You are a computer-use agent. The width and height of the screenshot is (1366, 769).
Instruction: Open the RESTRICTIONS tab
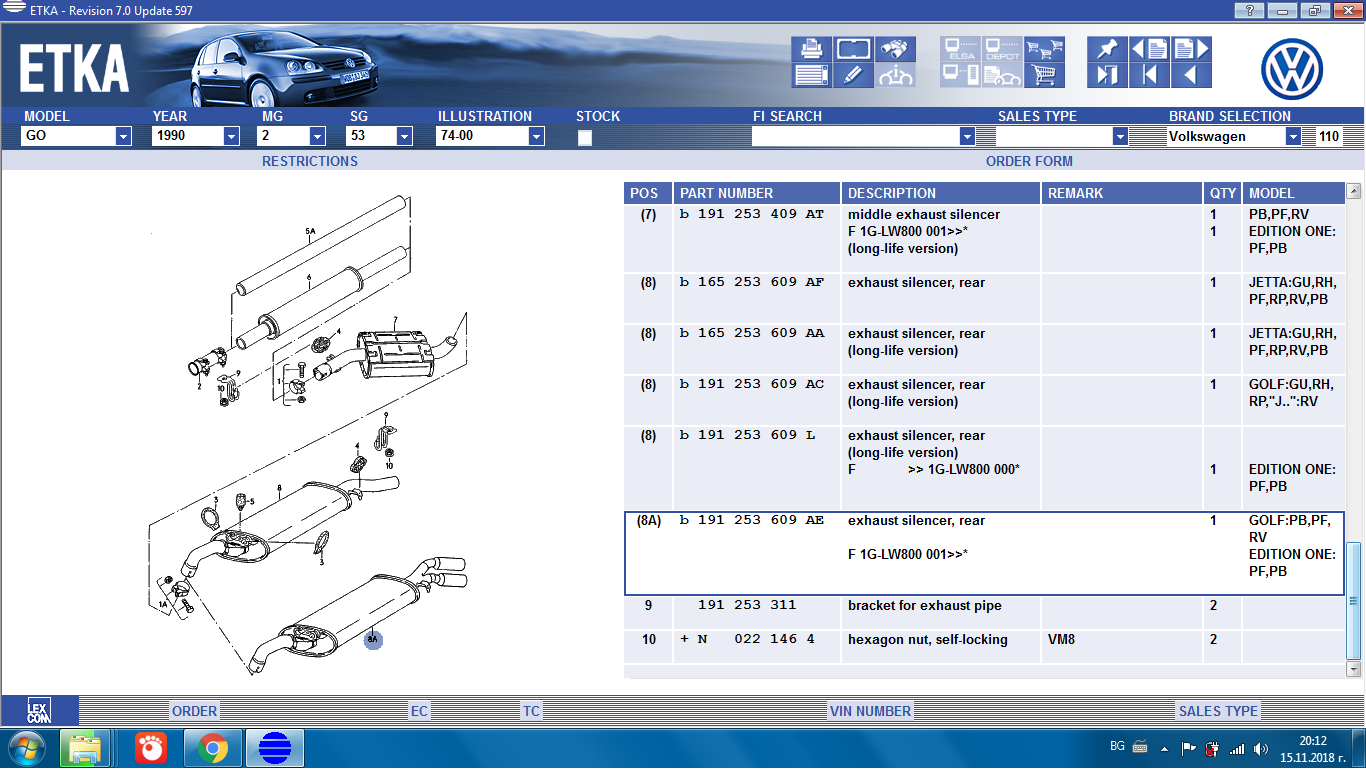pos(310,161)
